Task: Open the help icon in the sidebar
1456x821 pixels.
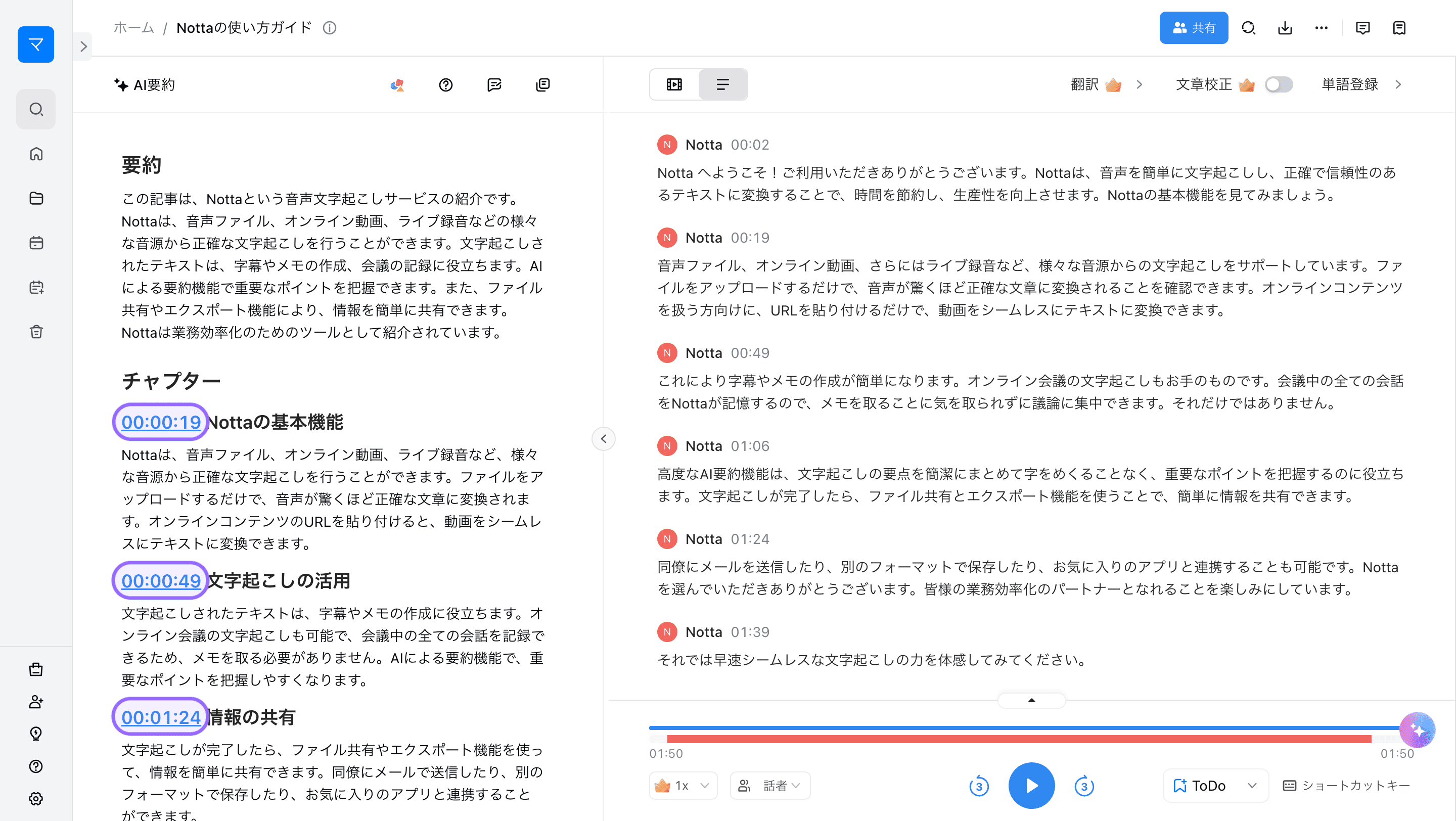Action: [x=36, y=766]
